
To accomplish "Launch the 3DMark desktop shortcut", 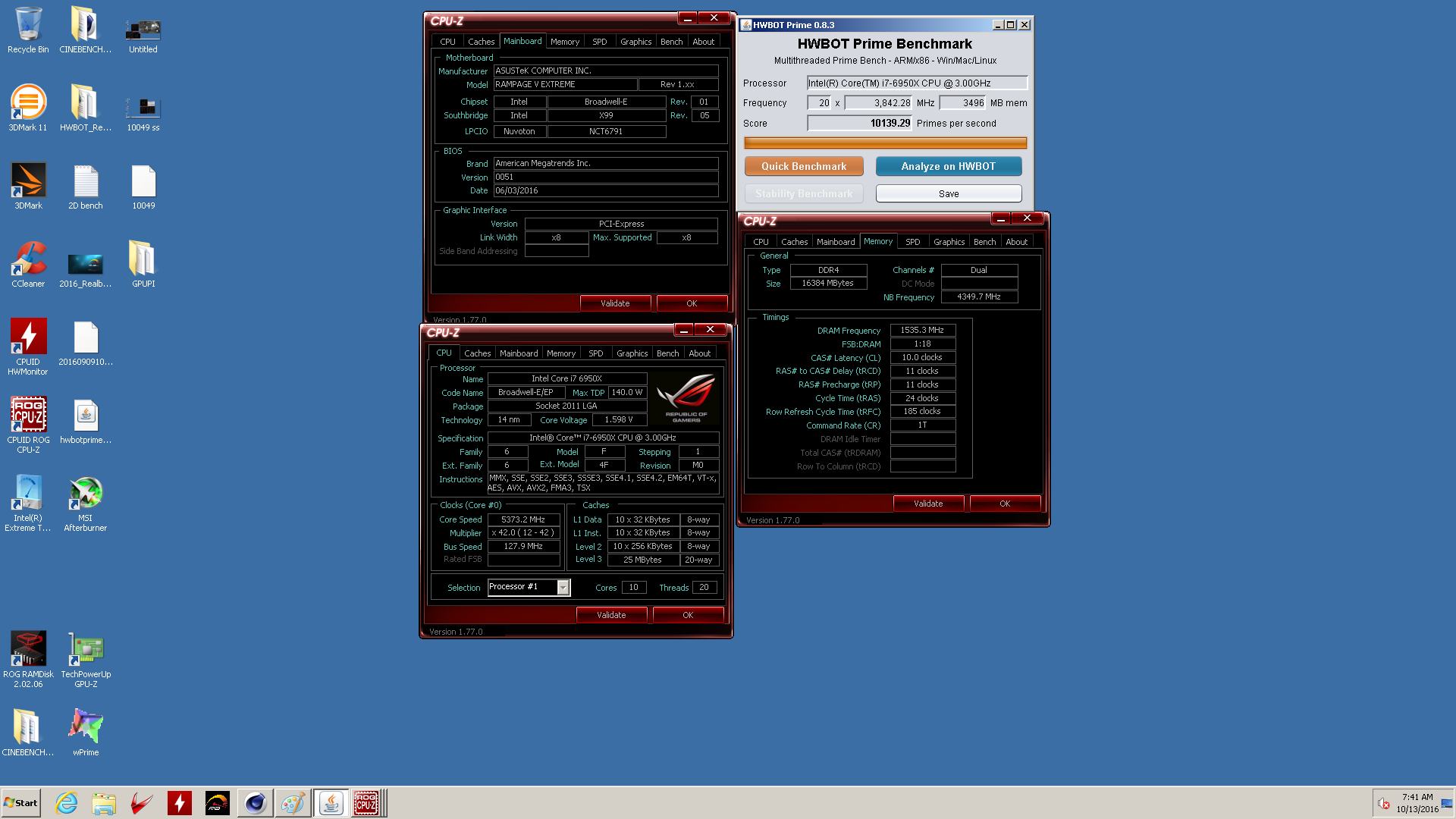I will tap(28, 186).
